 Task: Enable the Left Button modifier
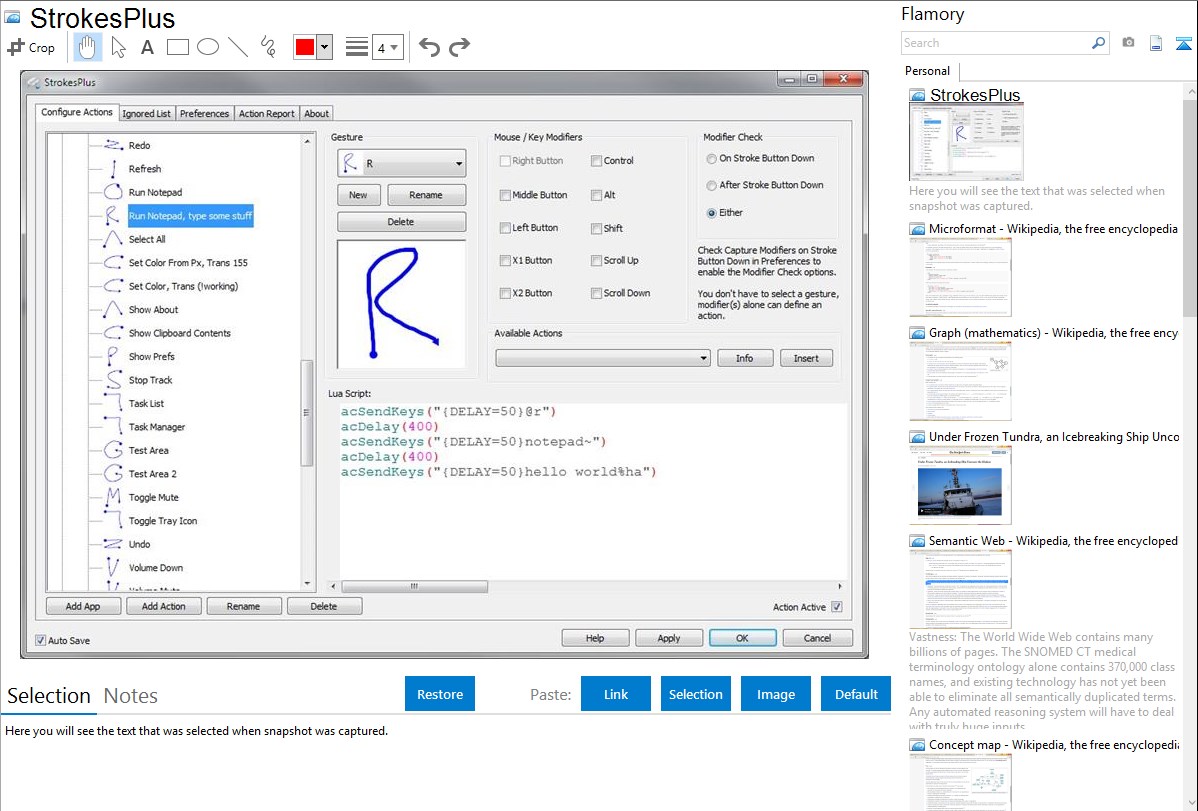tap(505, 228)
